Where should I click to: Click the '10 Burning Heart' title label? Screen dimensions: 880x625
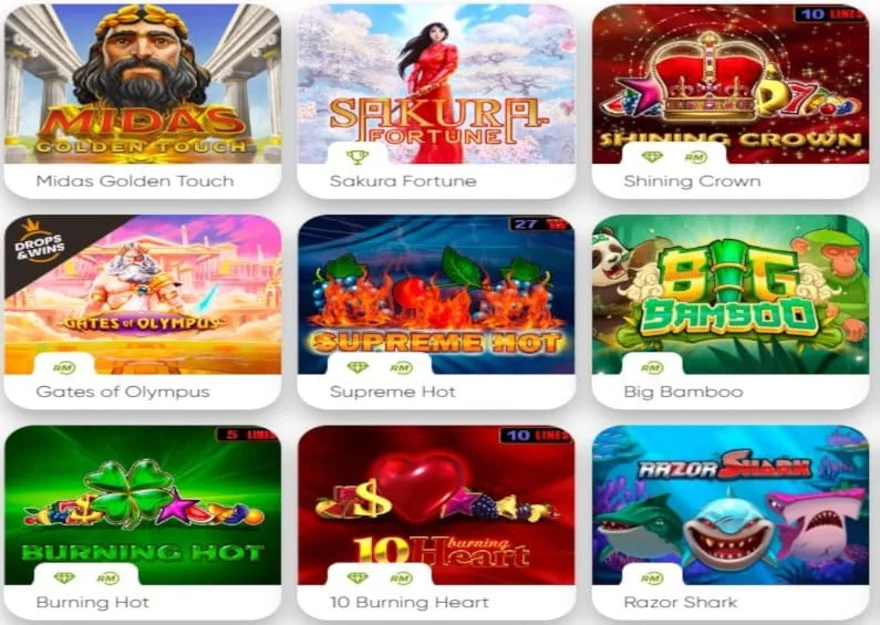pyautogui.click(x=410, y=603)
